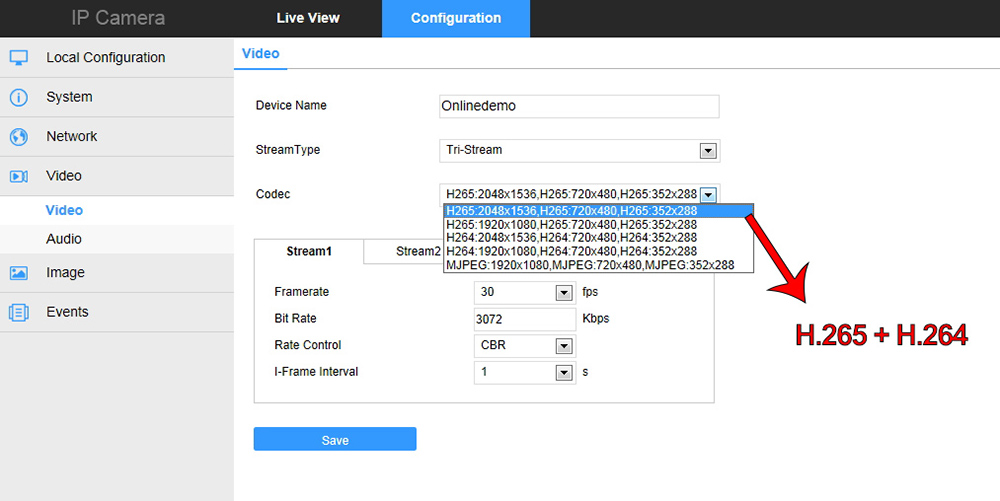This screenshot has width=1000, height=501.
Task: Select the Stream1 tab
Action: click(x=309, y=252)
